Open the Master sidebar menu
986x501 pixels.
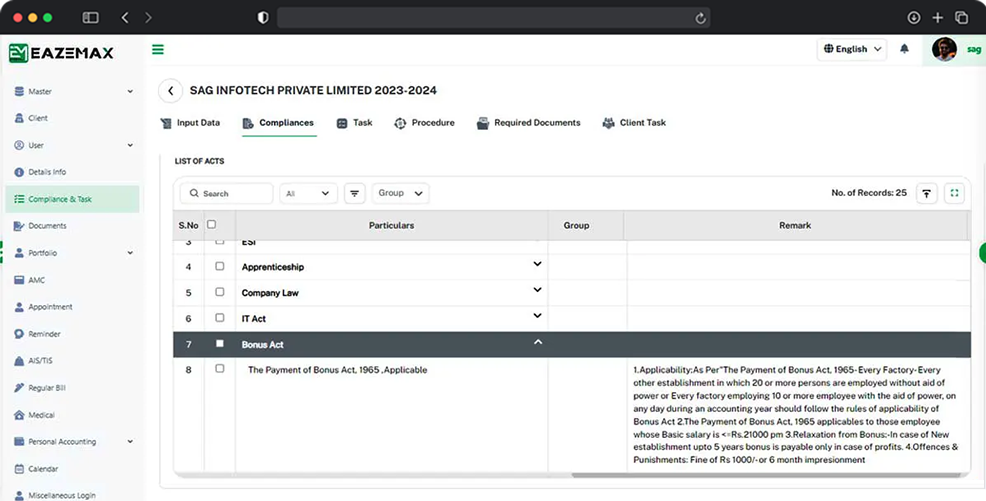(73, 91)
